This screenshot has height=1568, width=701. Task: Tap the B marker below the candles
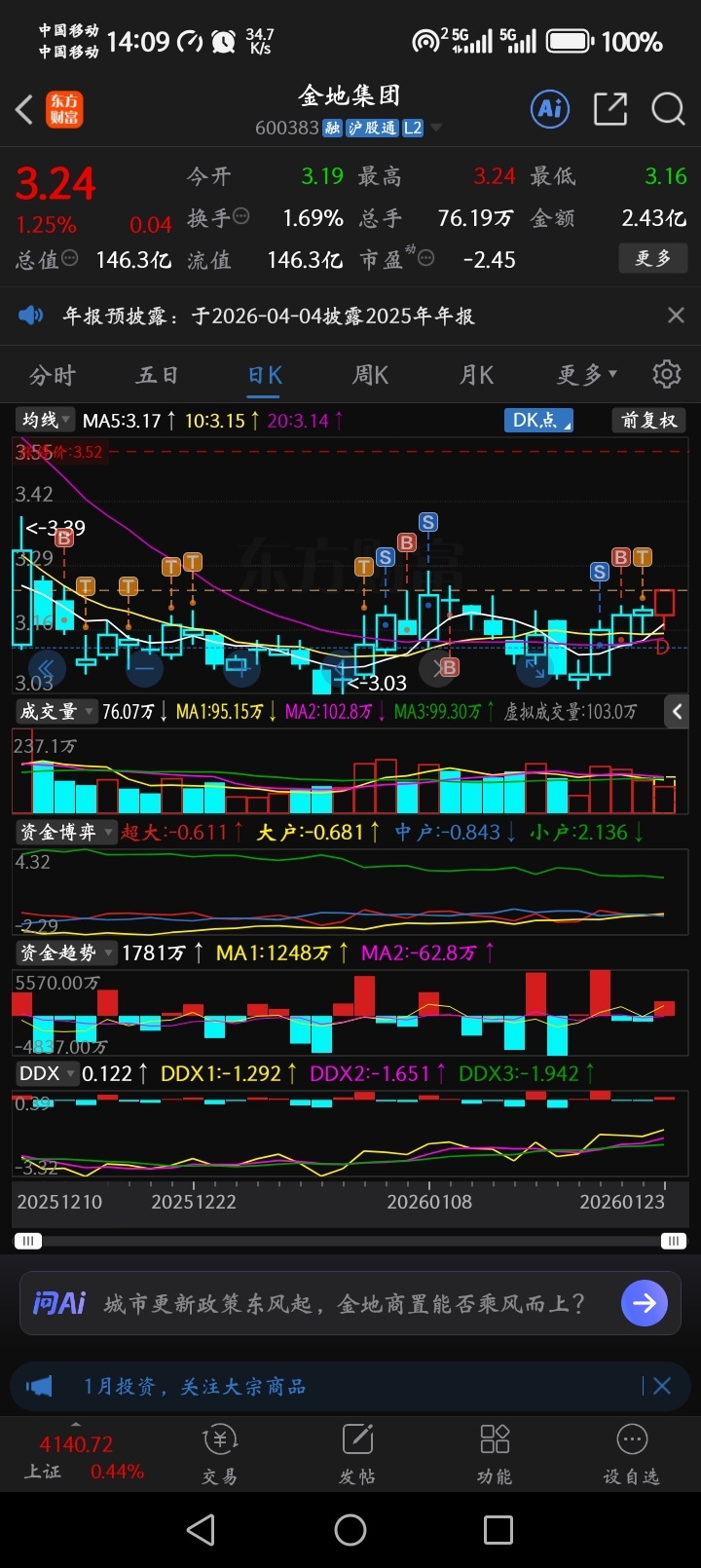click(449, 667)
